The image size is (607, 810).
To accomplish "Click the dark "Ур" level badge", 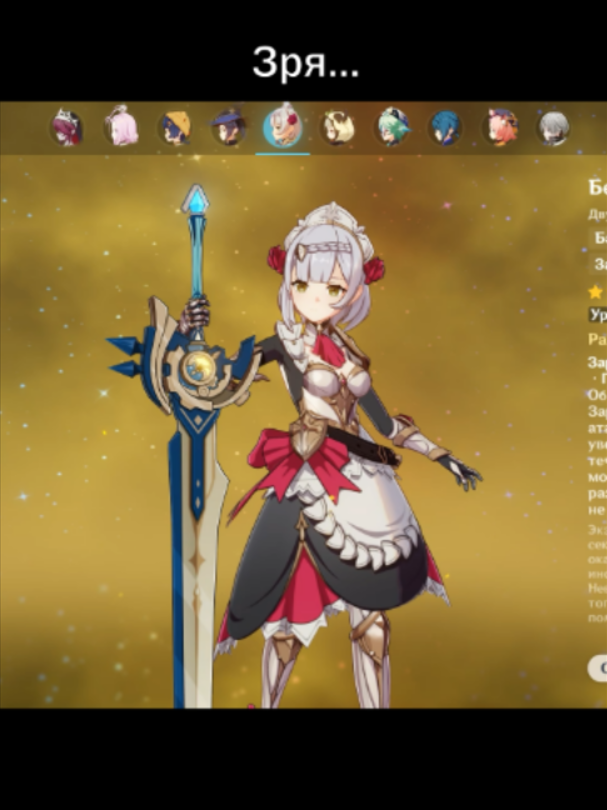I will (598, 315).
